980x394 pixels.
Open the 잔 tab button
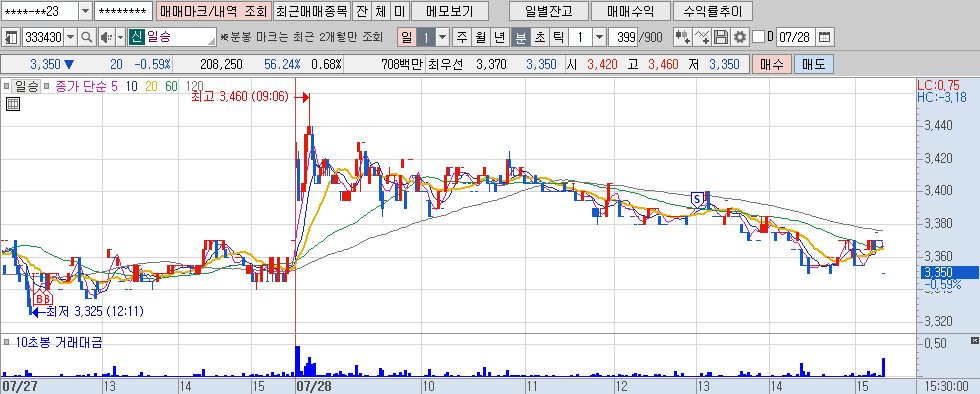coord(362,11)
